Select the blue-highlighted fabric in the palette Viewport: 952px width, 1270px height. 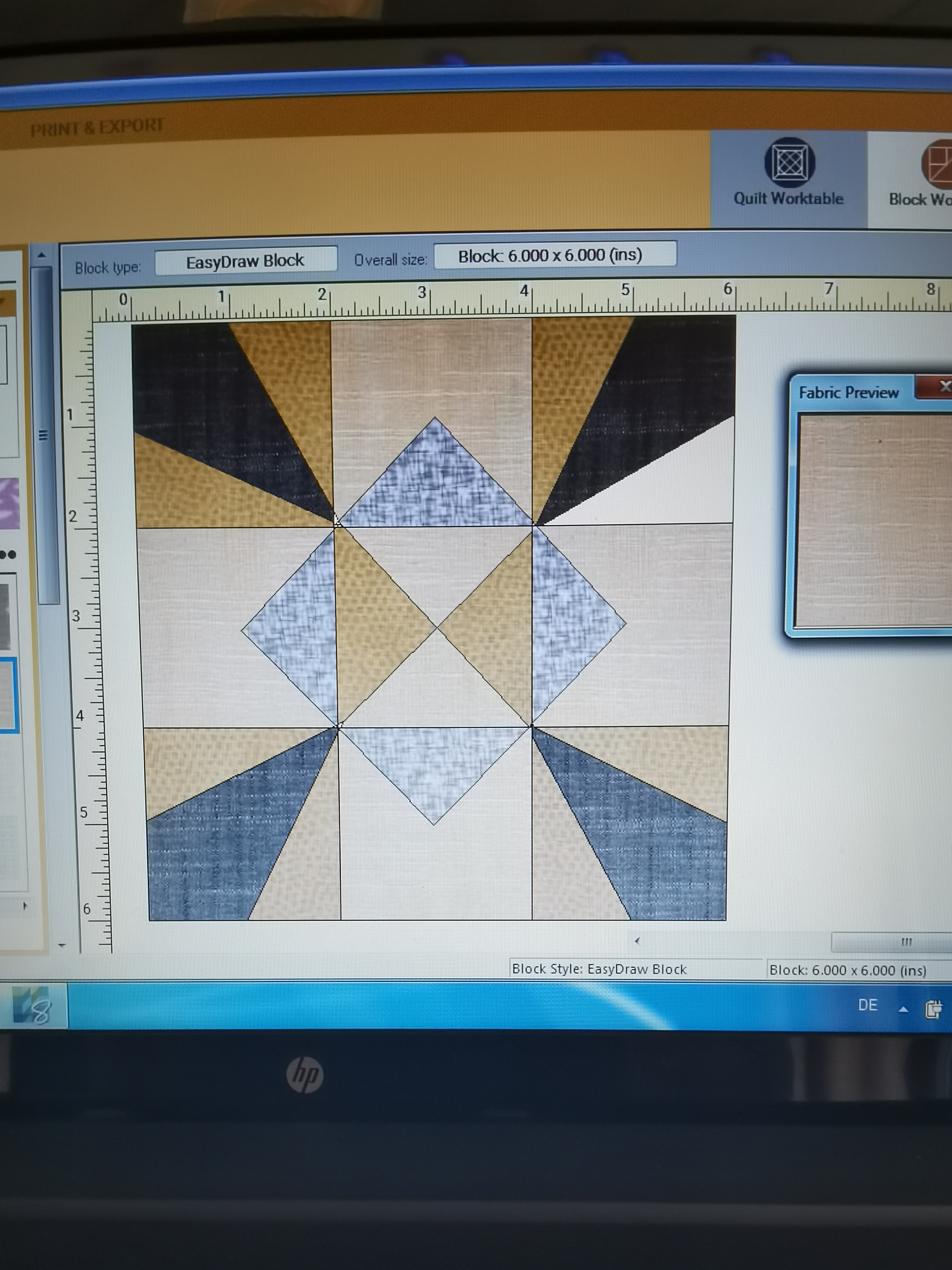(x=8, y=696)
